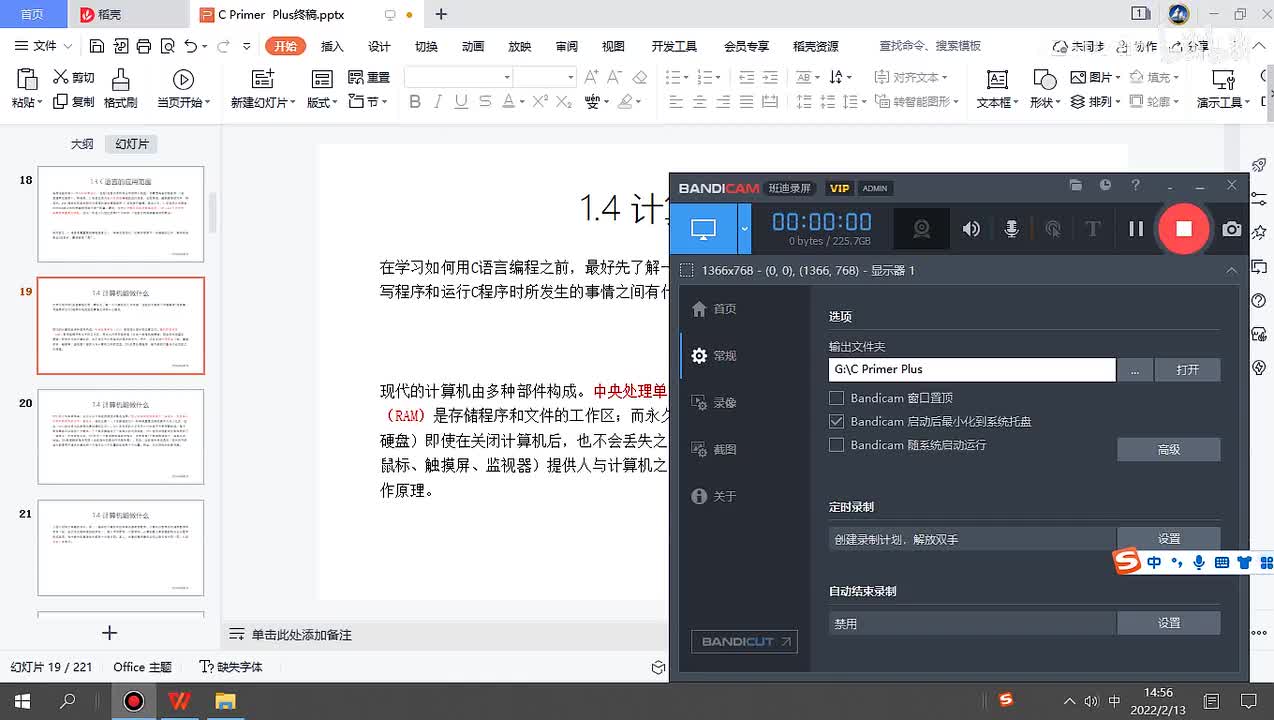Toggle italic formatting
The width and height of the screenshot is (1274, 720).
pyautogui.click(x=437, y=101)
